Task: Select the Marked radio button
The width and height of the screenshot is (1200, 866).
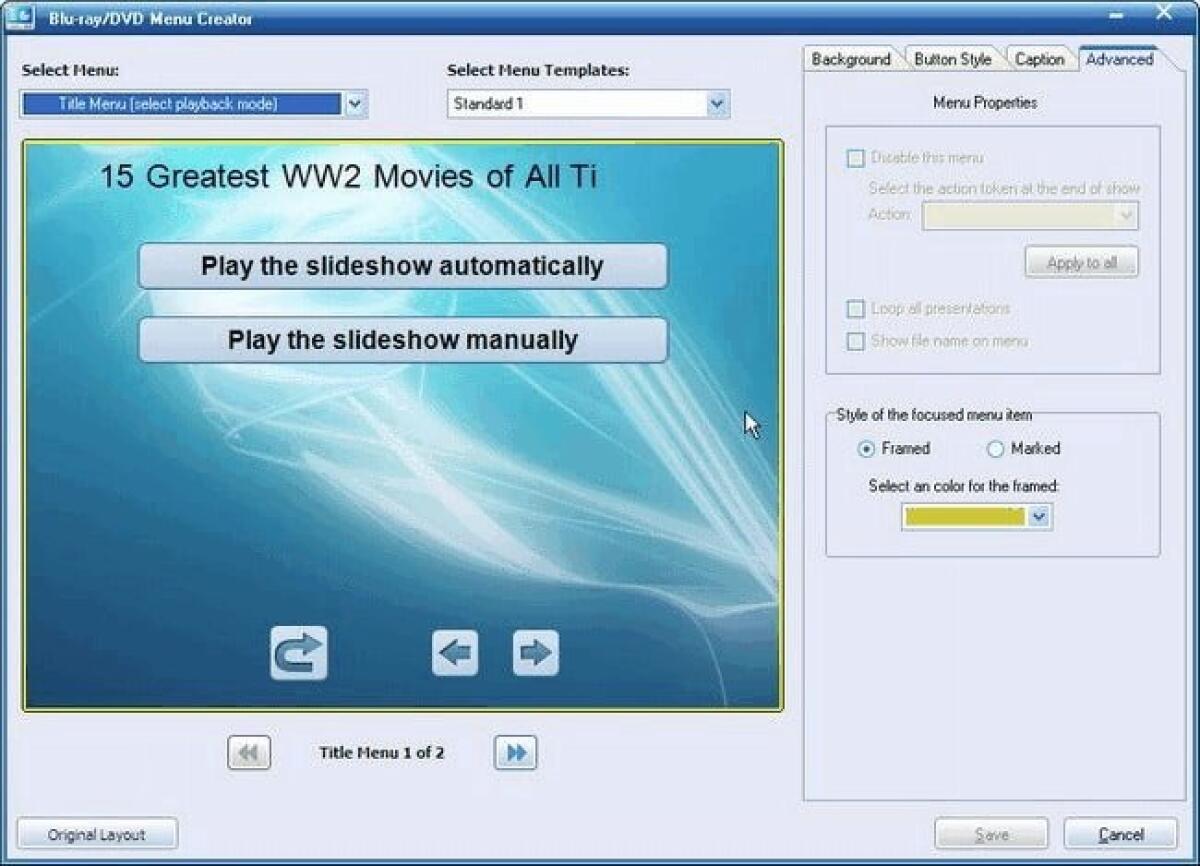Action: pyautogui.click(x=995, y=449)
